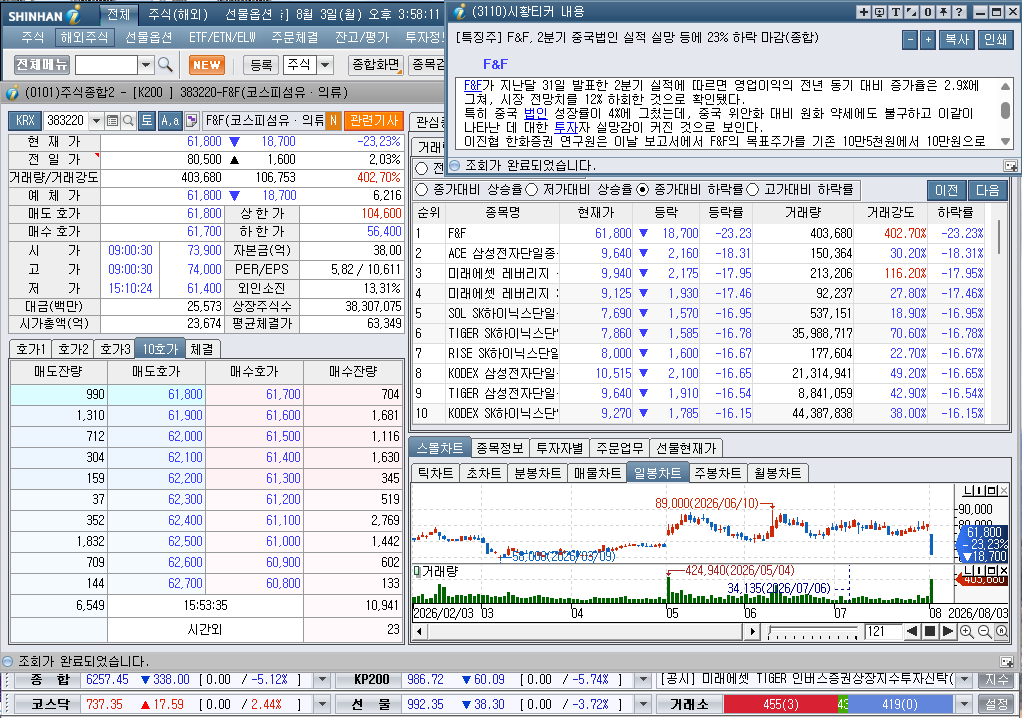This screenshot has width=1022, height=718.
Task: Click the X icon on the volume chart pane
Action: pos(1004,571)
